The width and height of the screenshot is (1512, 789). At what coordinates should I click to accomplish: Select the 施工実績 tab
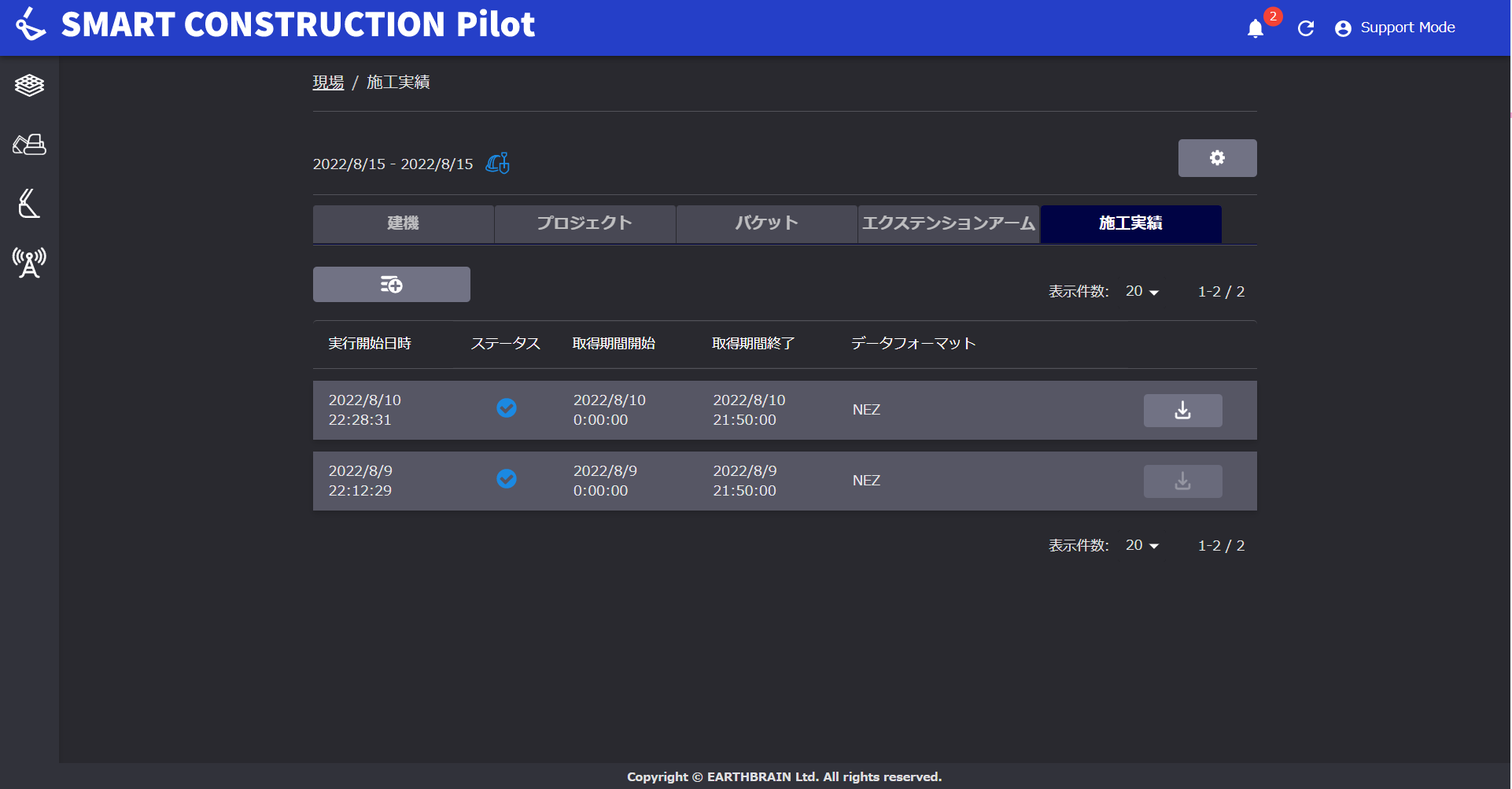[x=1130, y=223]
